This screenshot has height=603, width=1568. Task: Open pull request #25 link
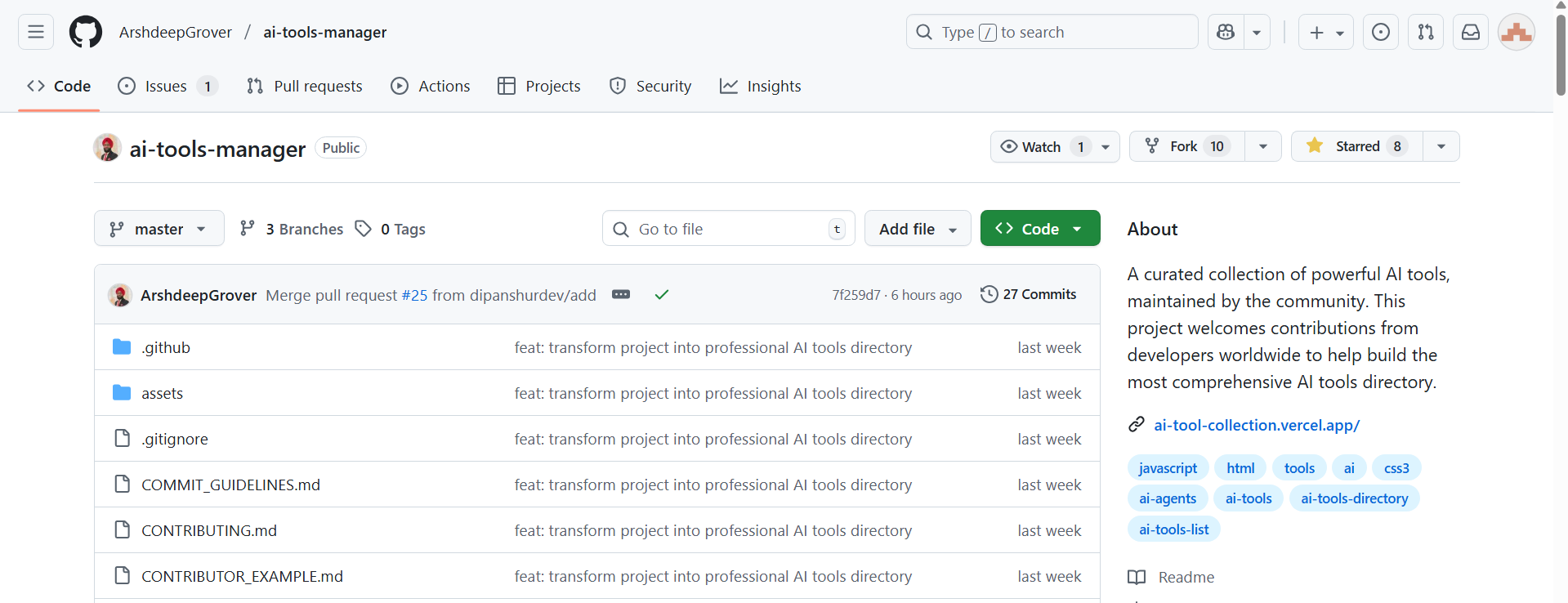(414, 295)
